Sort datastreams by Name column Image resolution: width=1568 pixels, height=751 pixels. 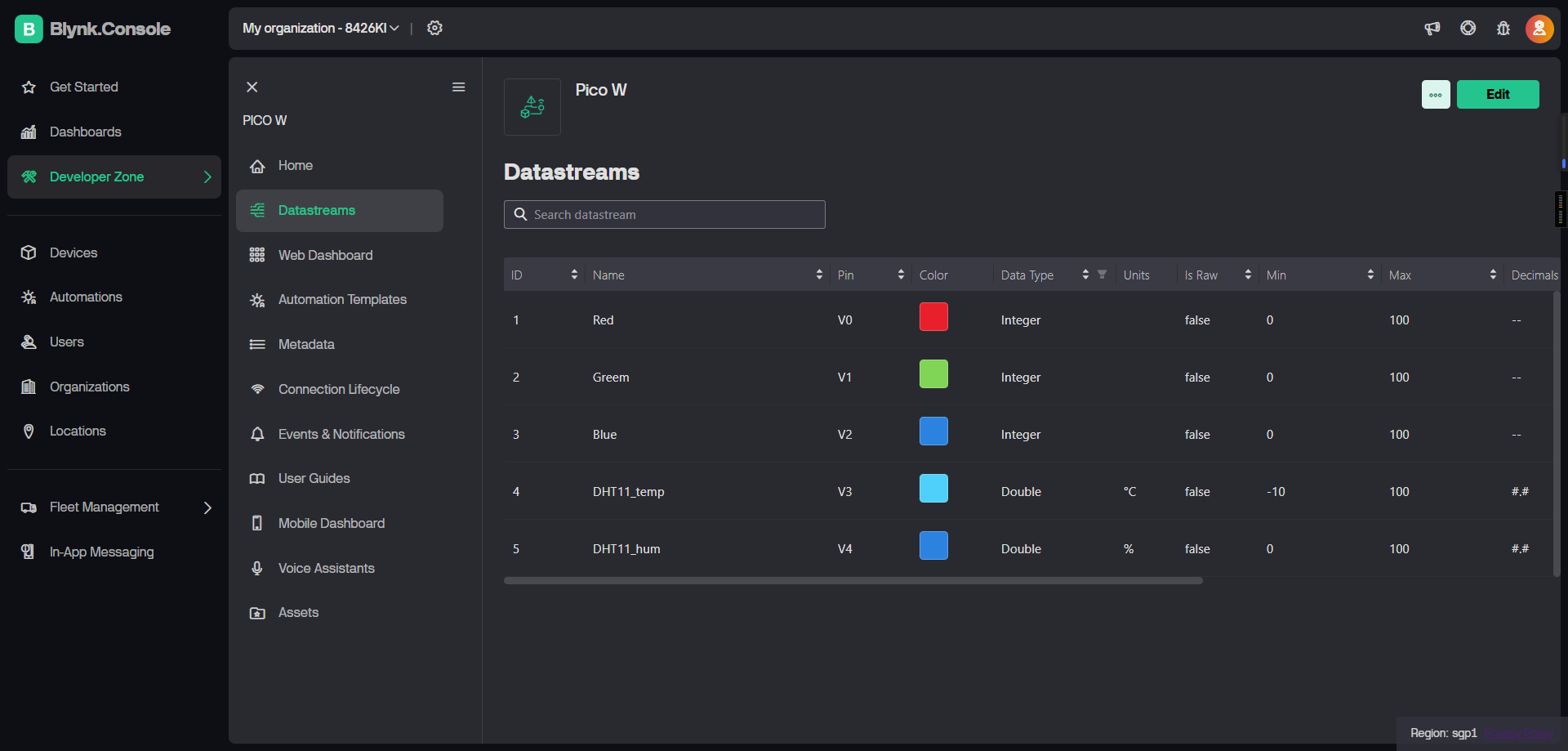[819, 275]
